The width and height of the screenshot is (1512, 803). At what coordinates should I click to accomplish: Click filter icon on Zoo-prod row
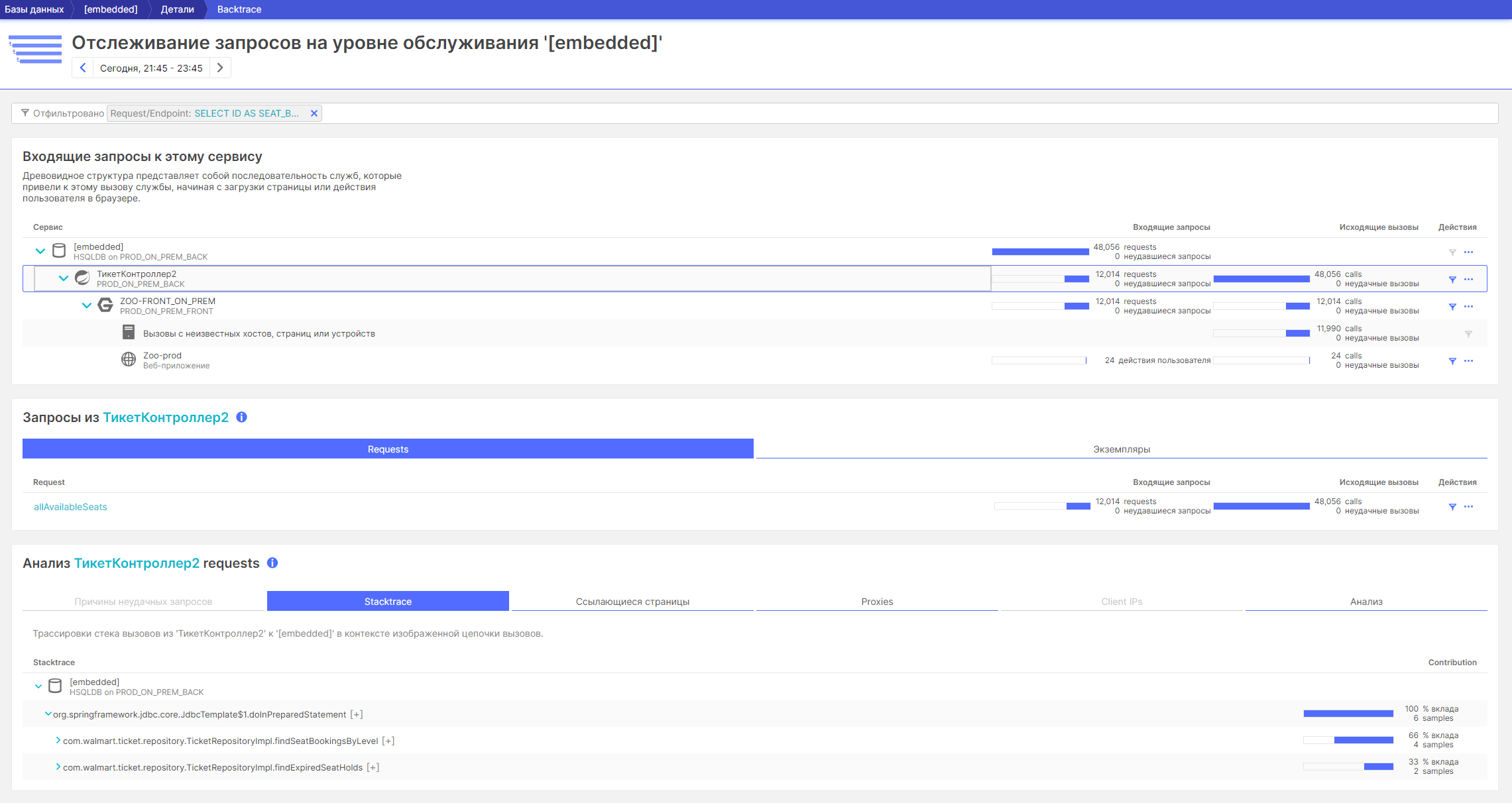tap(1452, 361)
